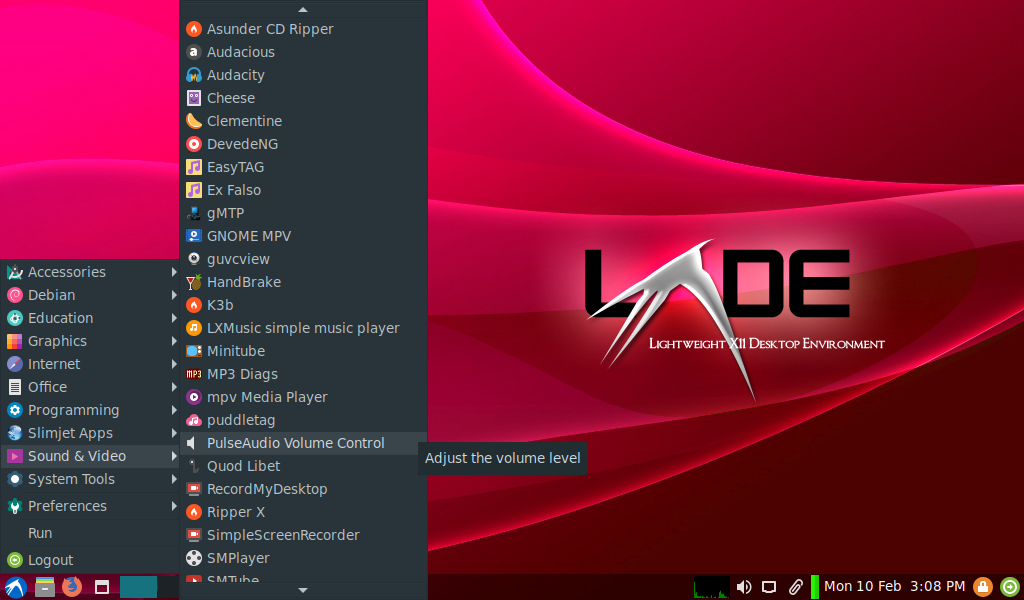Open mpv Media Player entry
The image size is (1024, 600).
coord(303,397)
